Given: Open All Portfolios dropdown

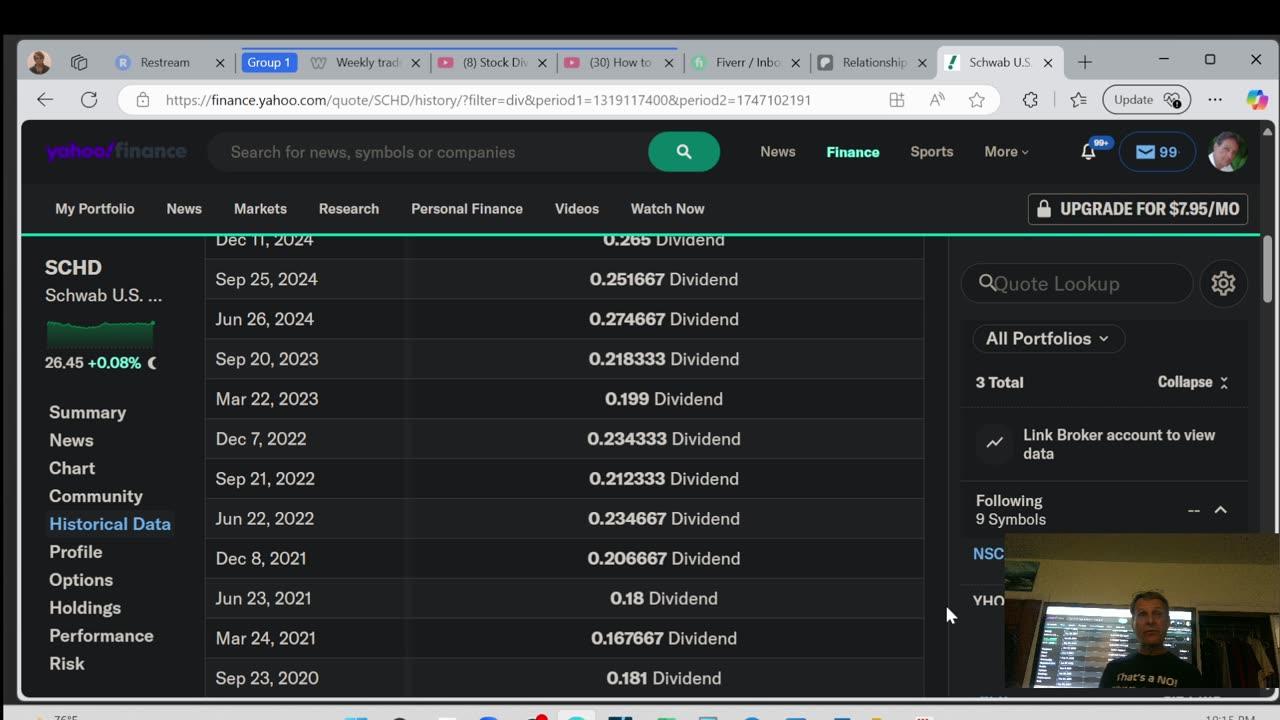Looking at the screenshot, I should pyautogui.click(x=1048, y=339).
